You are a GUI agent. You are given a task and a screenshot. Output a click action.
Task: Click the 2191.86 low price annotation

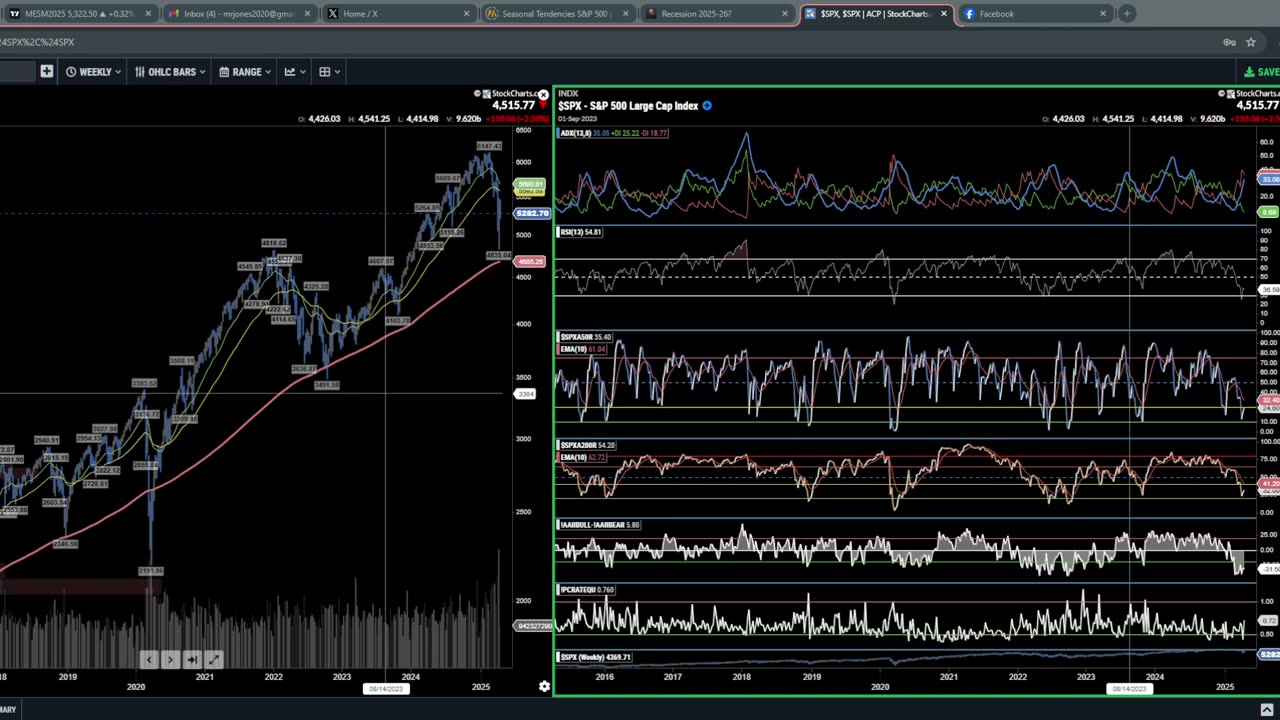(151, 571)
